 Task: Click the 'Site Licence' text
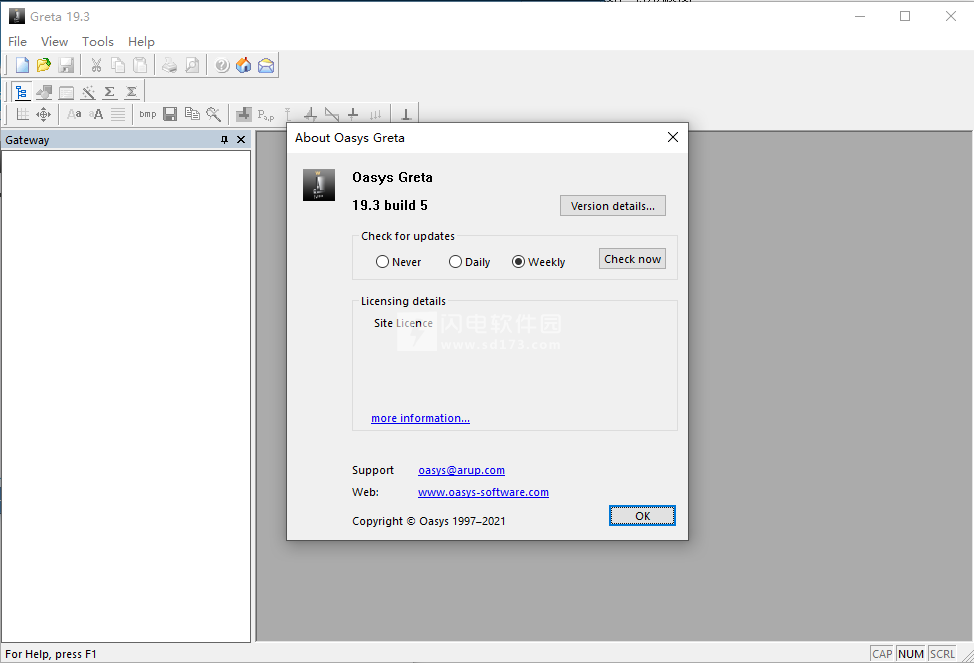(403, 323)
